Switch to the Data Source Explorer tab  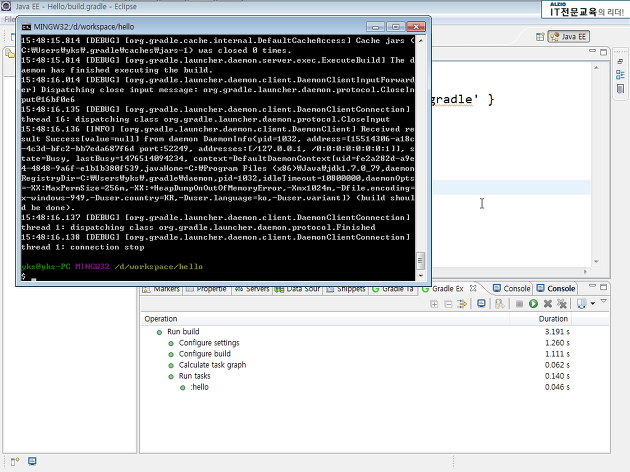(298, 289)
